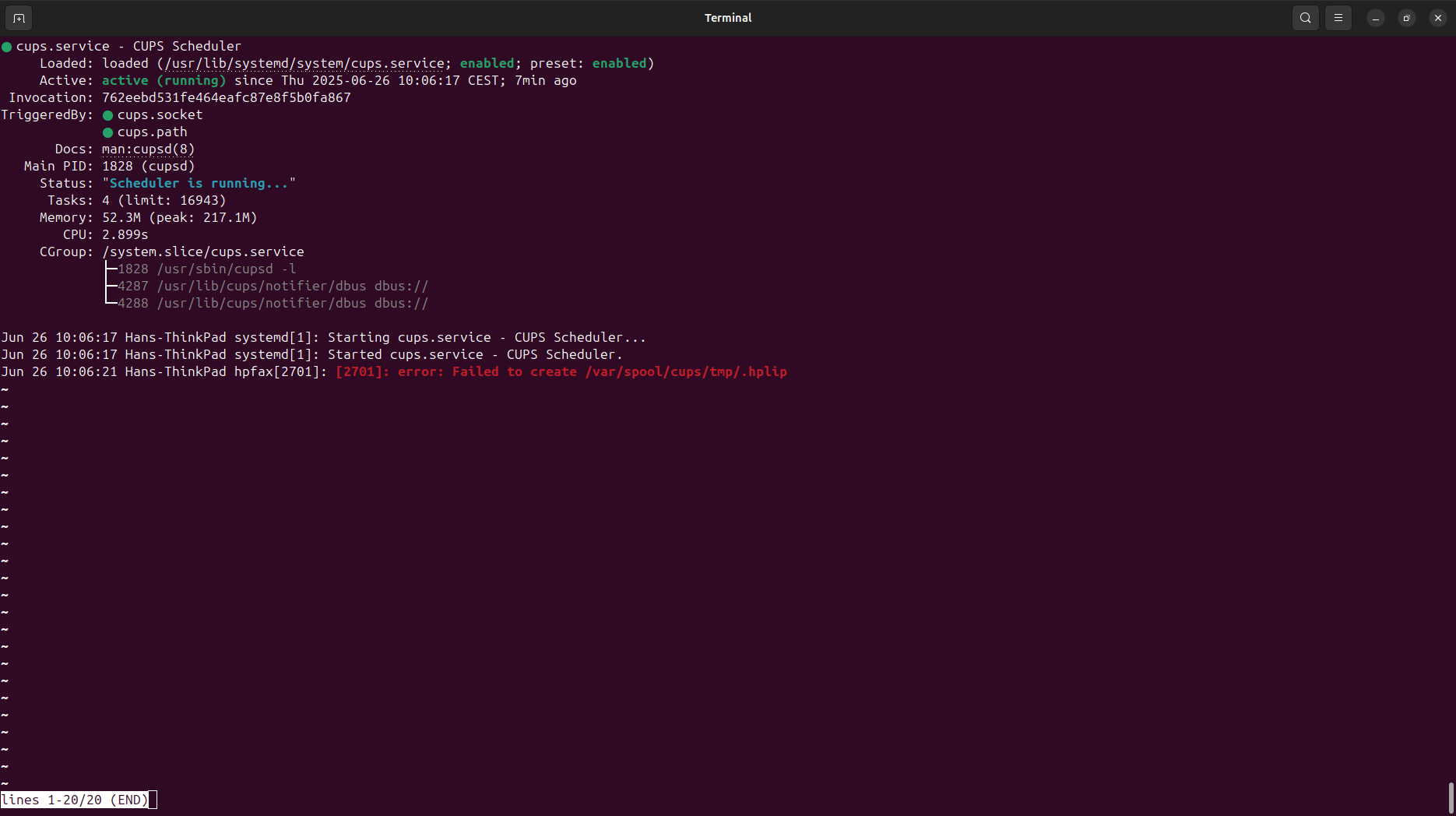Click the 'cups.path' trigger entry

coord(152,132)
